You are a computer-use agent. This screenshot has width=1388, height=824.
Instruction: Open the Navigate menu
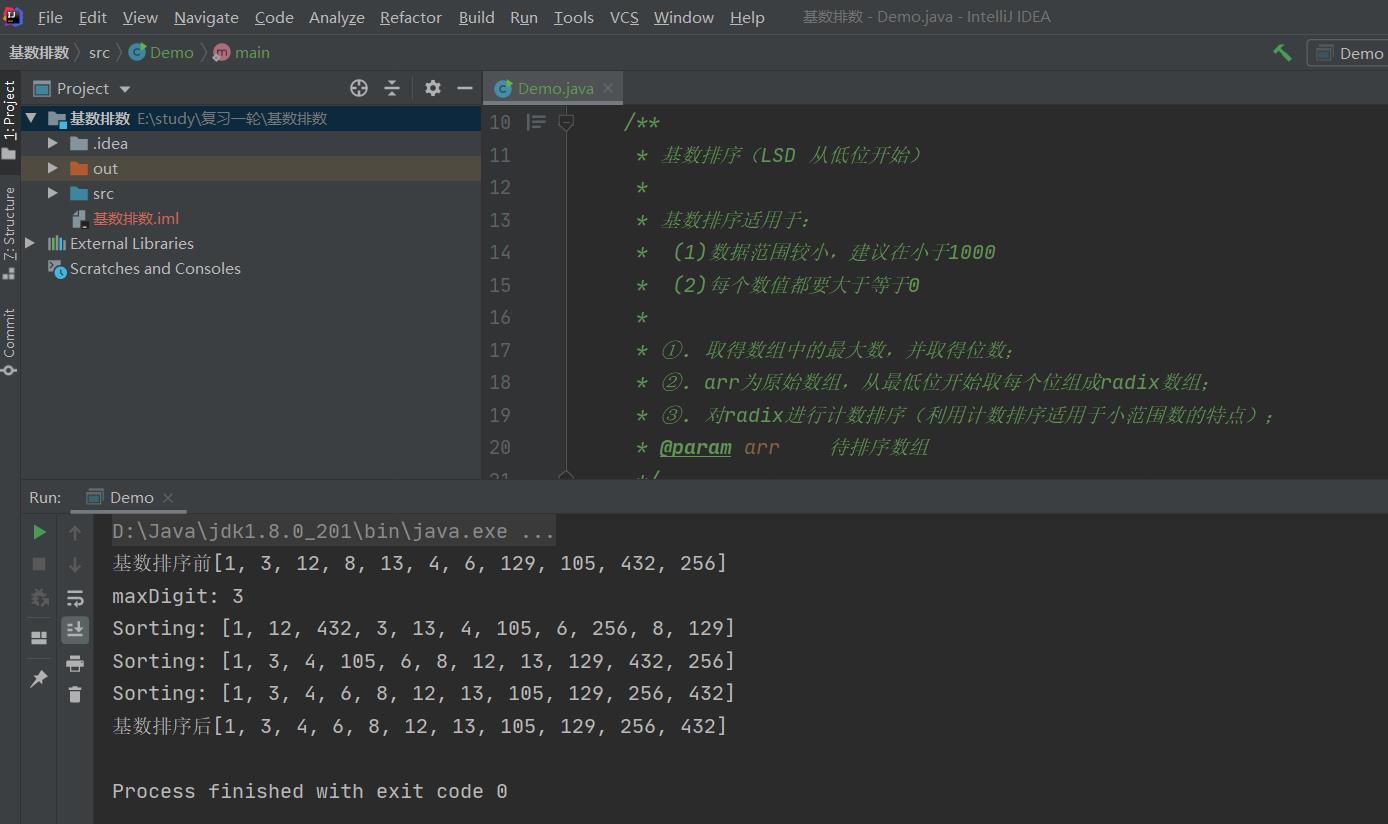[206, 17]
